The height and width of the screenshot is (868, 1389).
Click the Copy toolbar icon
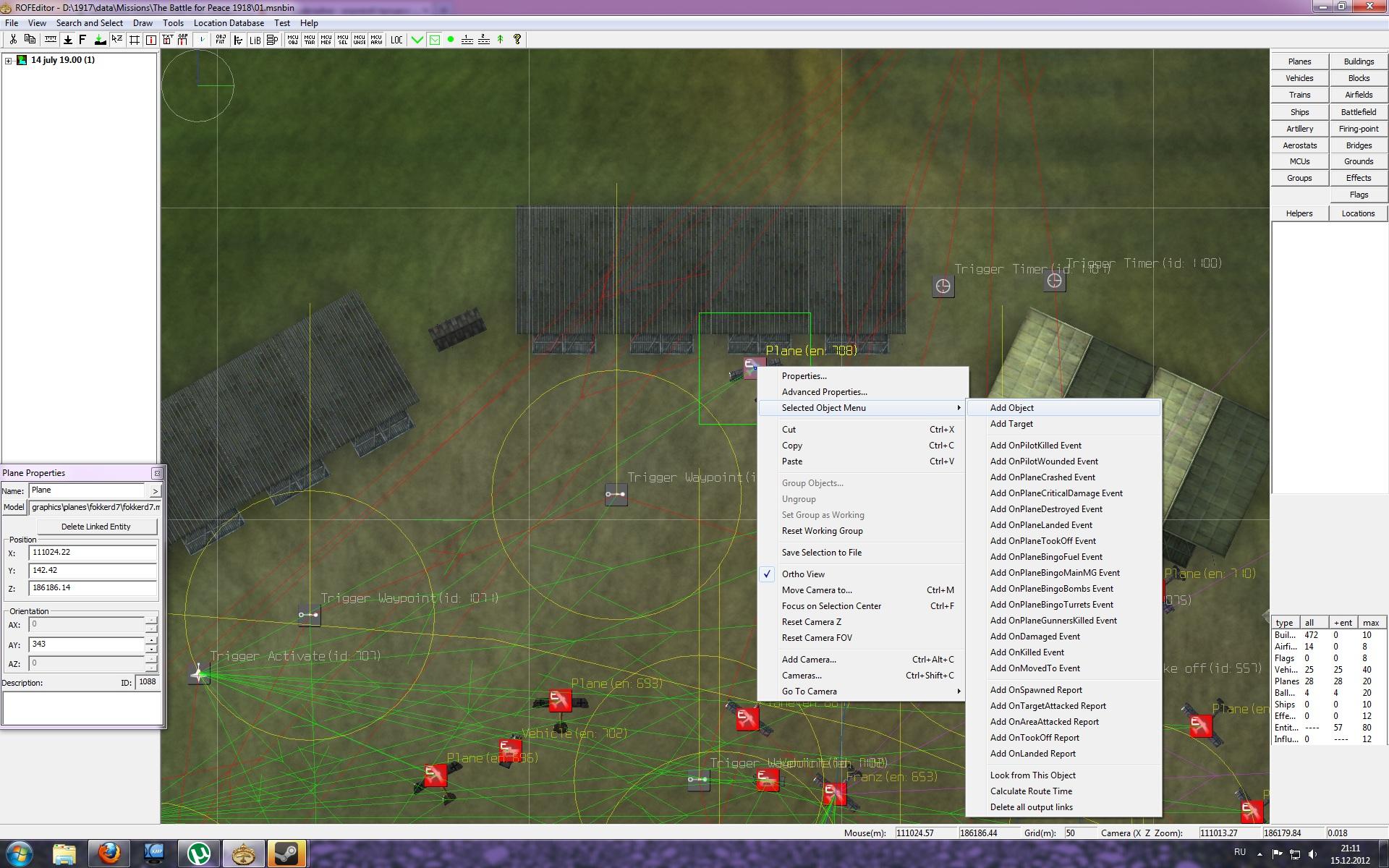(x=30, y=40)
